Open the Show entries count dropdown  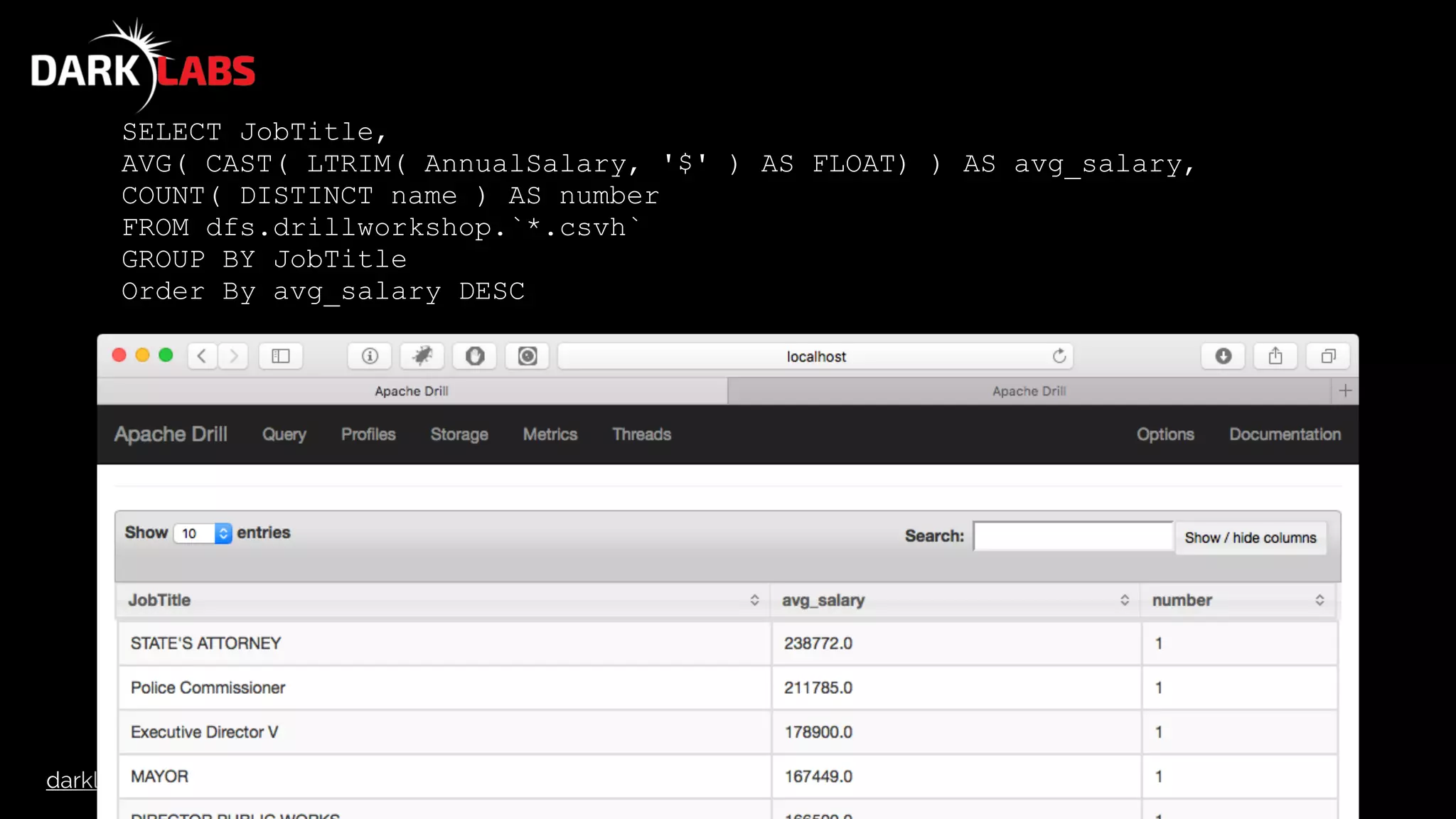point(203,533)
